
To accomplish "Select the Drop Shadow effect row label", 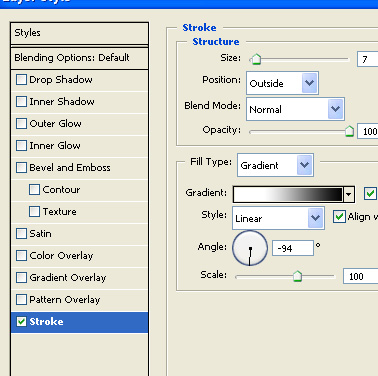I will (x=61, y=80).
